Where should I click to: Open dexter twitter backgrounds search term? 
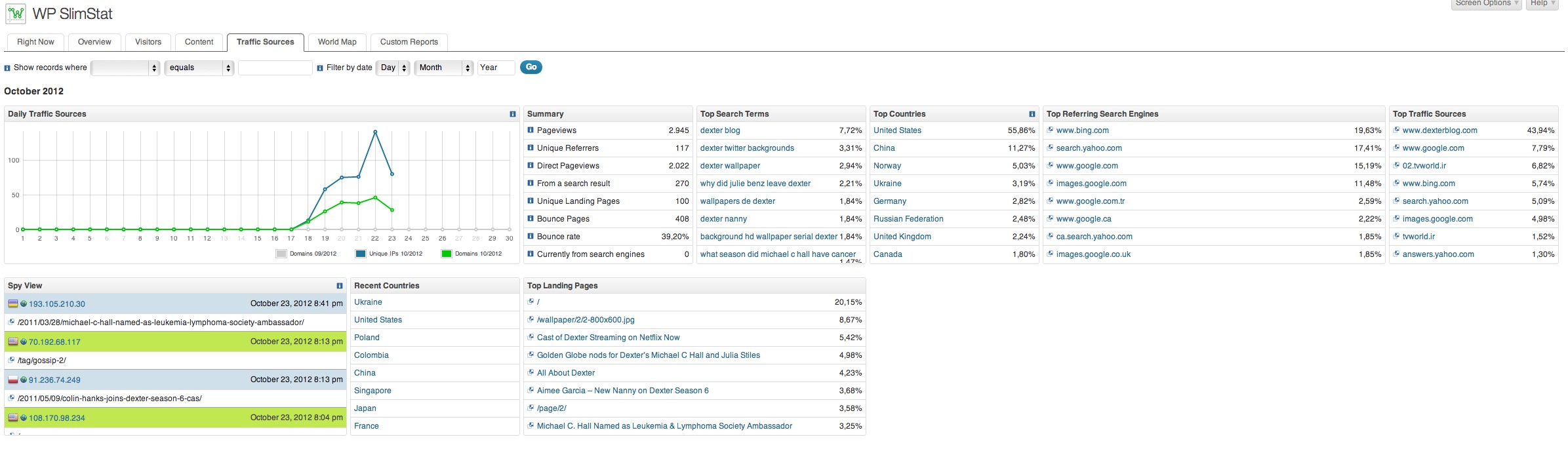pos(747,148)
